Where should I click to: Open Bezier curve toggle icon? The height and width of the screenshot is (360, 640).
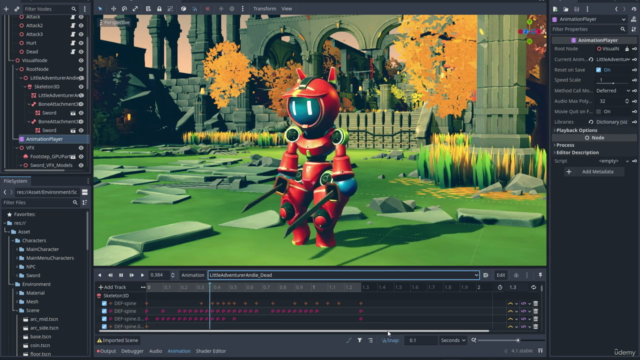[349, 340]
